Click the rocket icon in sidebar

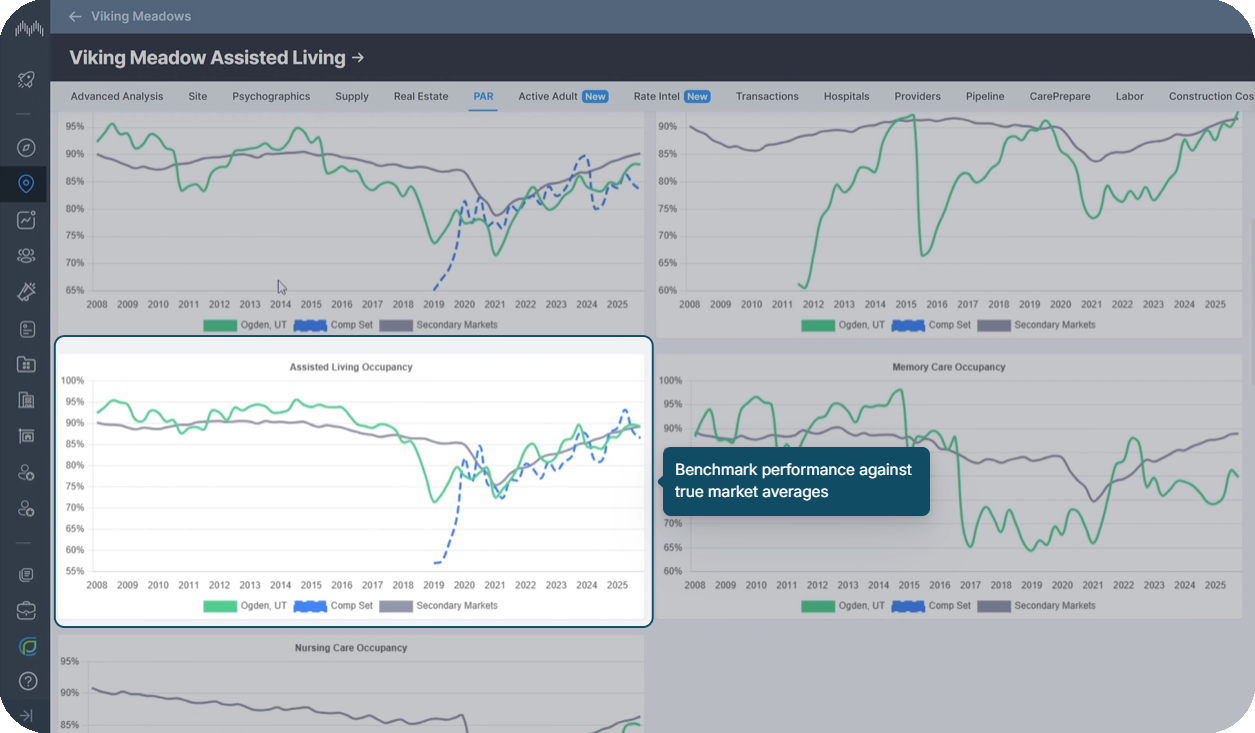pyautogui.click(x=26, y=80)
